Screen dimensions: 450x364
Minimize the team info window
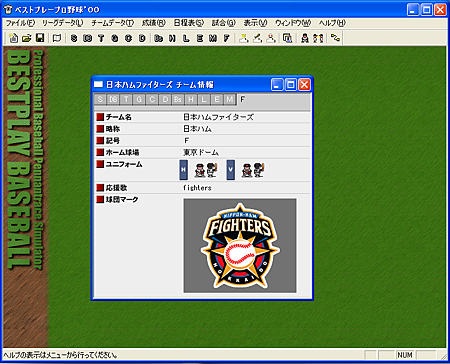277,85
